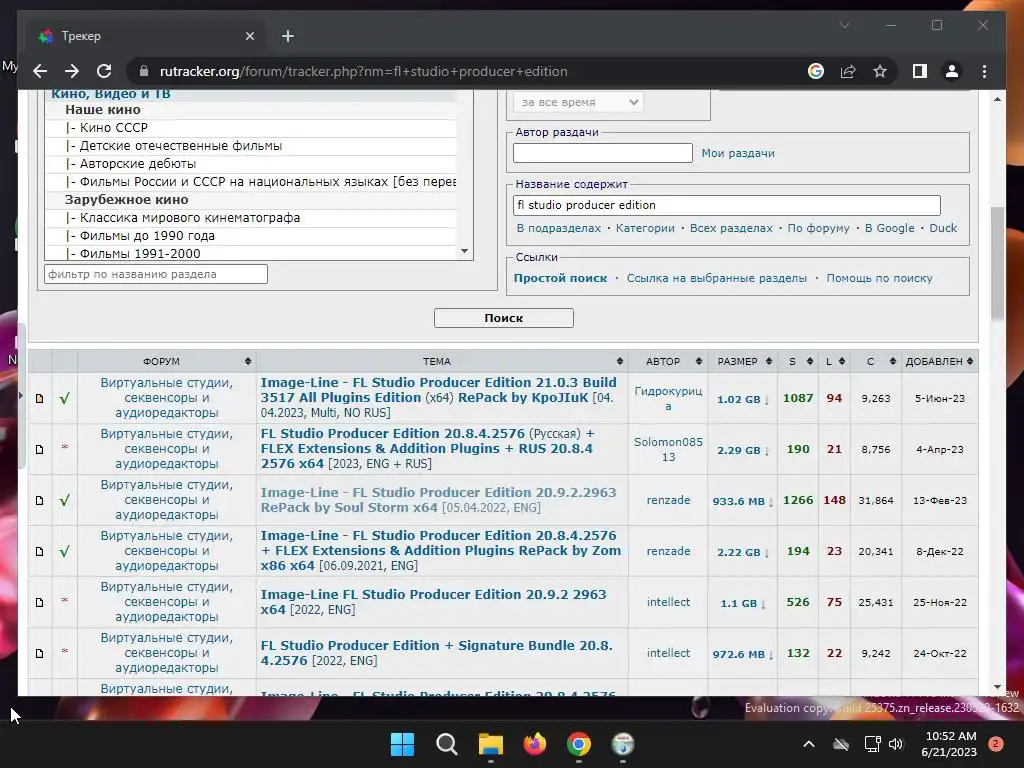Open File Explorer from taskbar
Image resolution: width=1024 pixels, height=768 pixels.
point(490,744)
